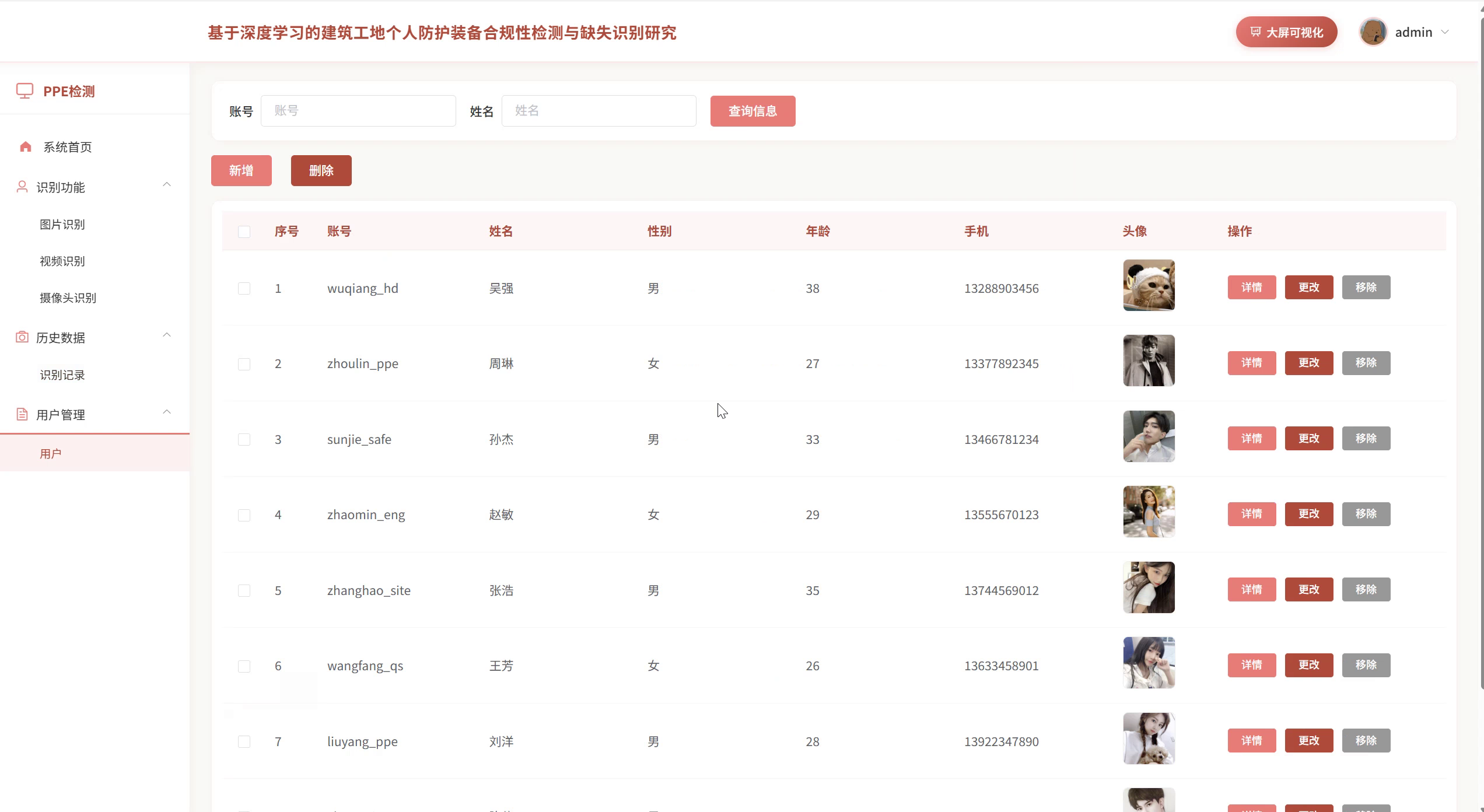
Task: Click the 查询信息 search button
Action: [752, 111]
